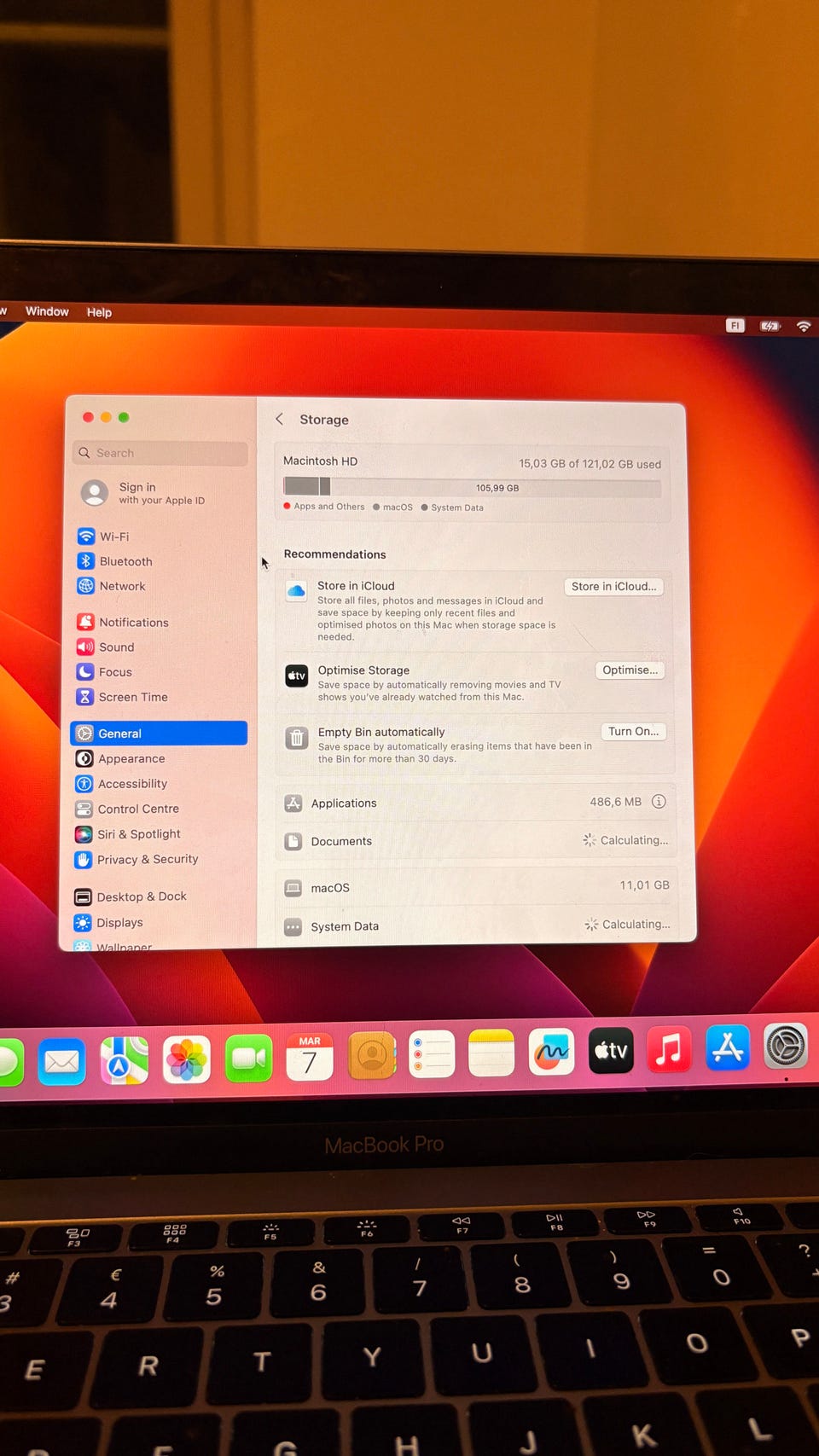Select the macOS storage row
Viewport: 819px width, 1456px height.
pos(477,887)
